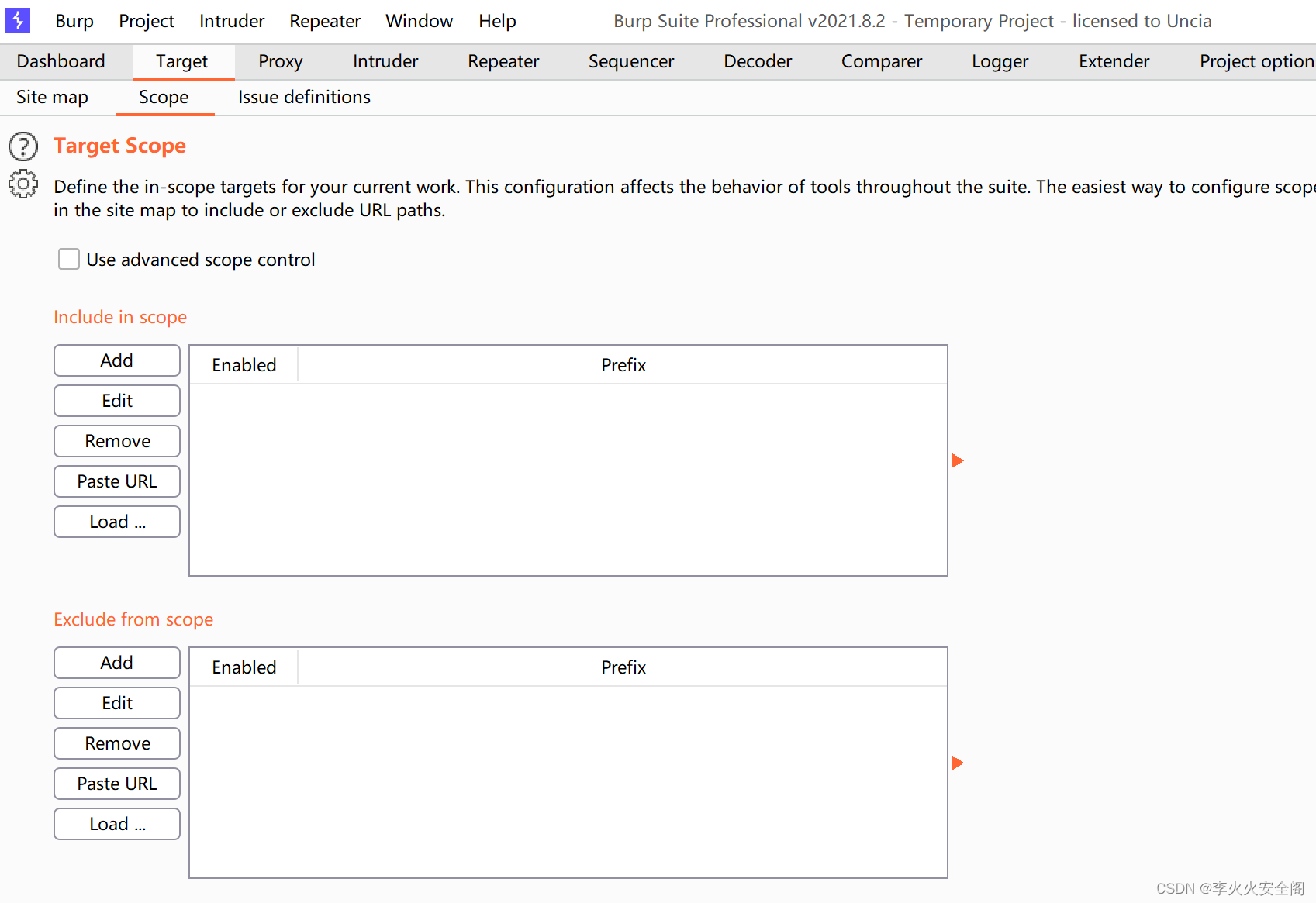
Task: Select the Target tab
Action: point(182,61)
